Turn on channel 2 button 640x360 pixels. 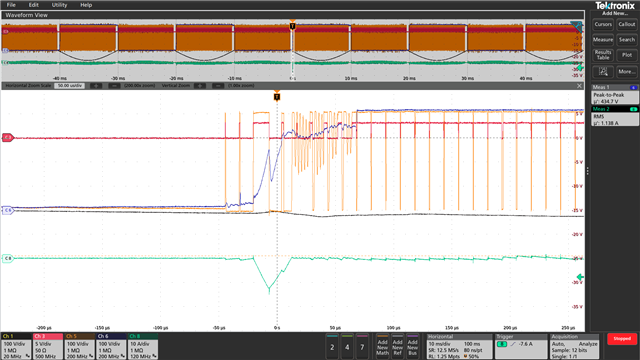coord(332,347)
